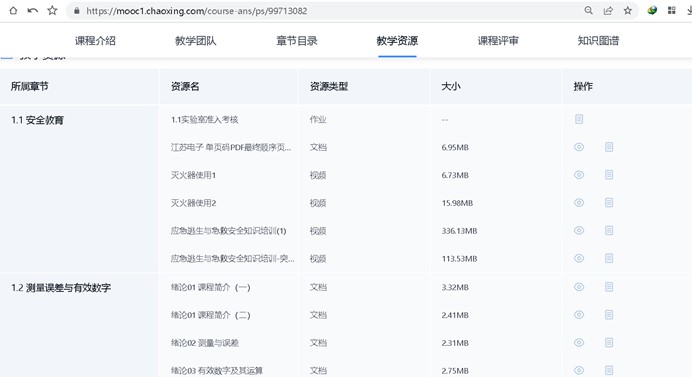692x377 pixels.
Task: Preview 应急逃生与急救安全知识培训(1) with eye icon
Action: point(579,230)
